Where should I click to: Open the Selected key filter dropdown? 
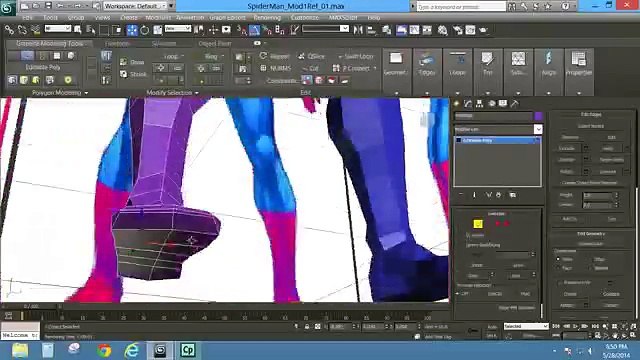pos(526,326)
